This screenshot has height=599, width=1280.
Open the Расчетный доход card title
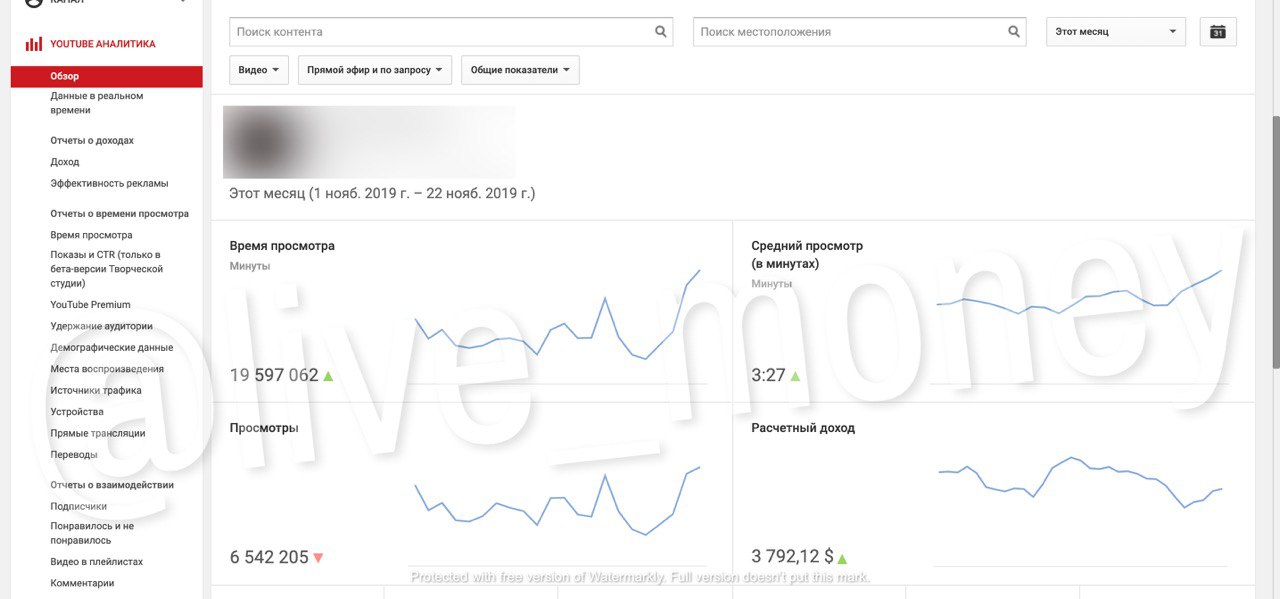[803, 428]
